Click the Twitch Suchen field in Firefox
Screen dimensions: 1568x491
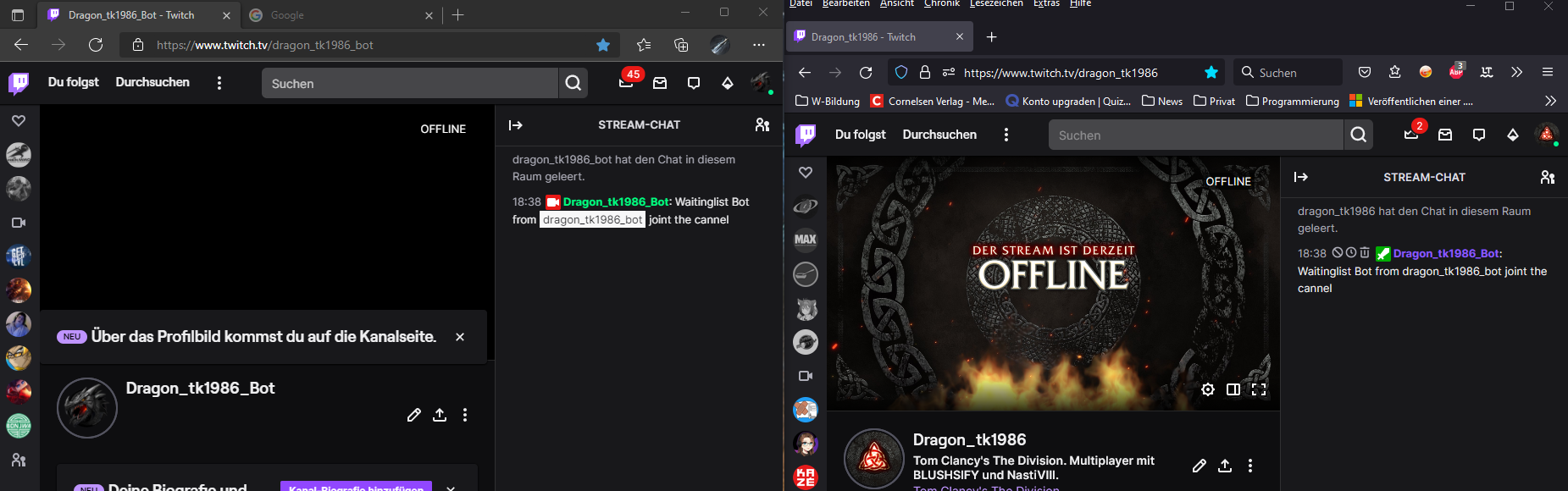click(1194, 135)
